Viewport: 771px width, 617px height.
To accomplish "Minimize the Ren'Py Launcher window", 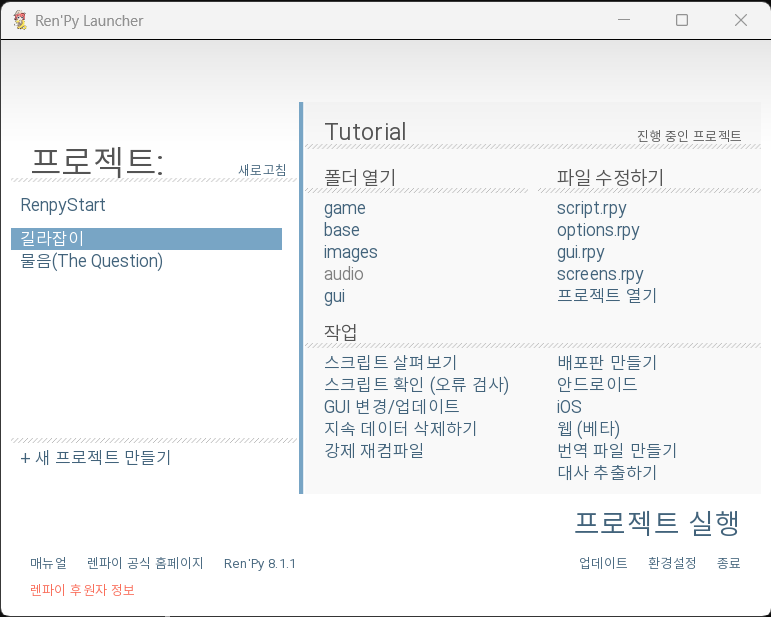I will [624, 20].
